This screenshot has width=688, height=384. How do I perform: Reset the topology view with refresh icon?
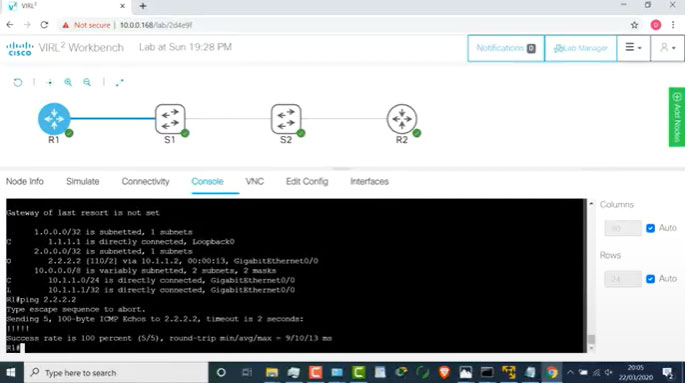[18, 82]
